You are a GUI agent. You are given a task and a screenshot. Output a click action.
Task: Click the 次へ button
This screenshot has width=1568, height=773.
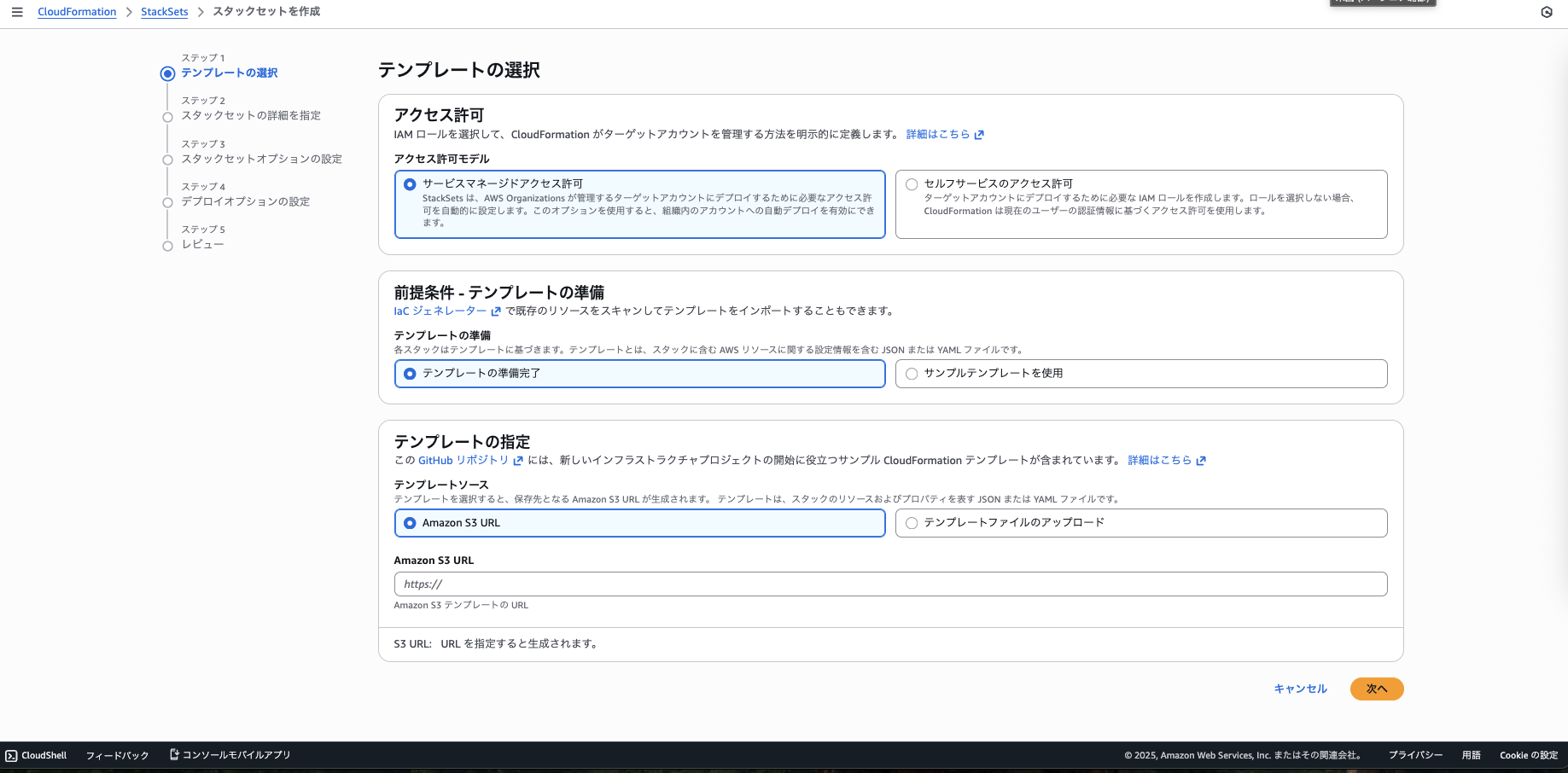point(1376,689)
